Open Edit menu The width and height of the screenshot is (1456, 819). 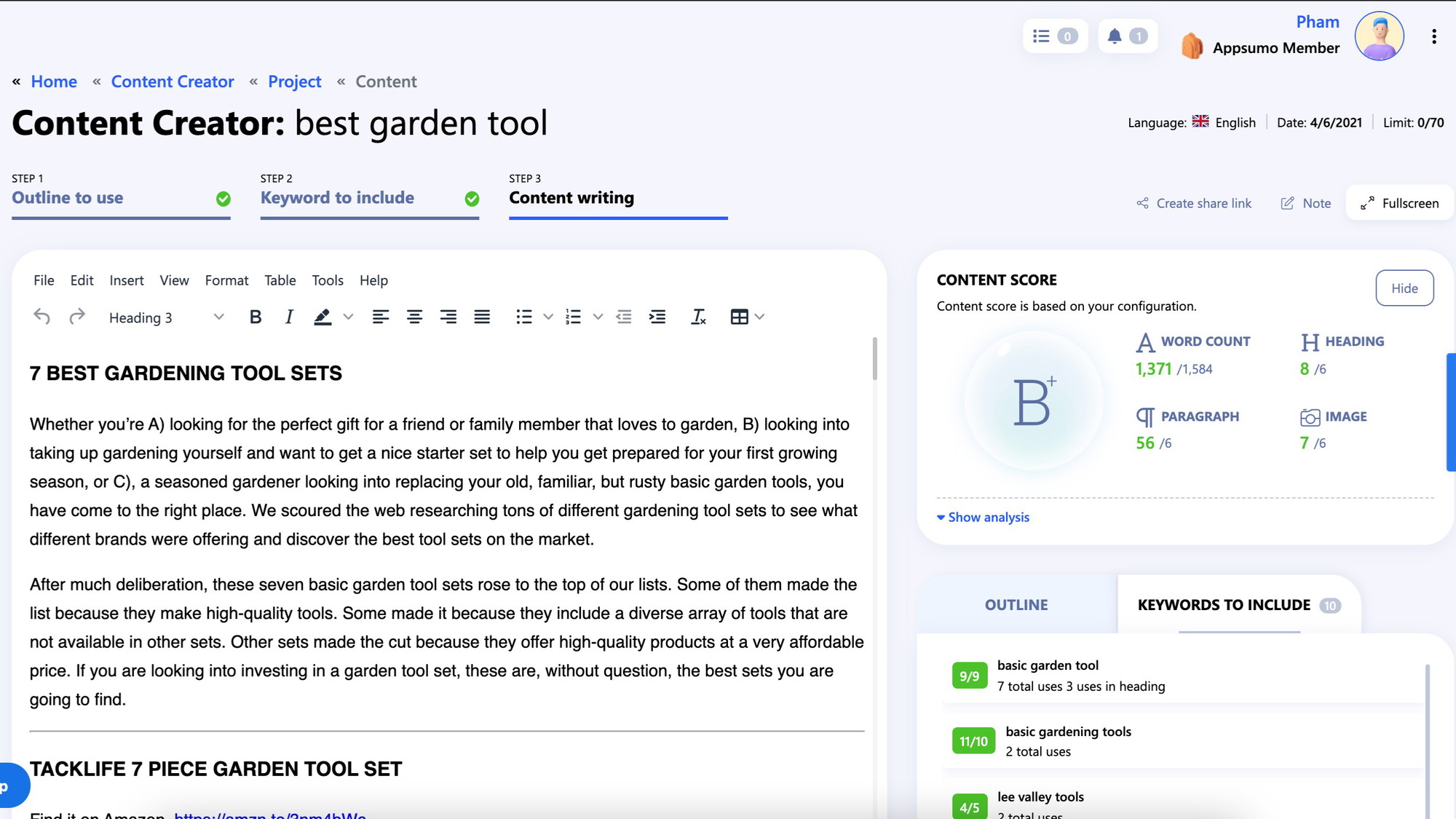pyautogui.click(x=82, y=280)
